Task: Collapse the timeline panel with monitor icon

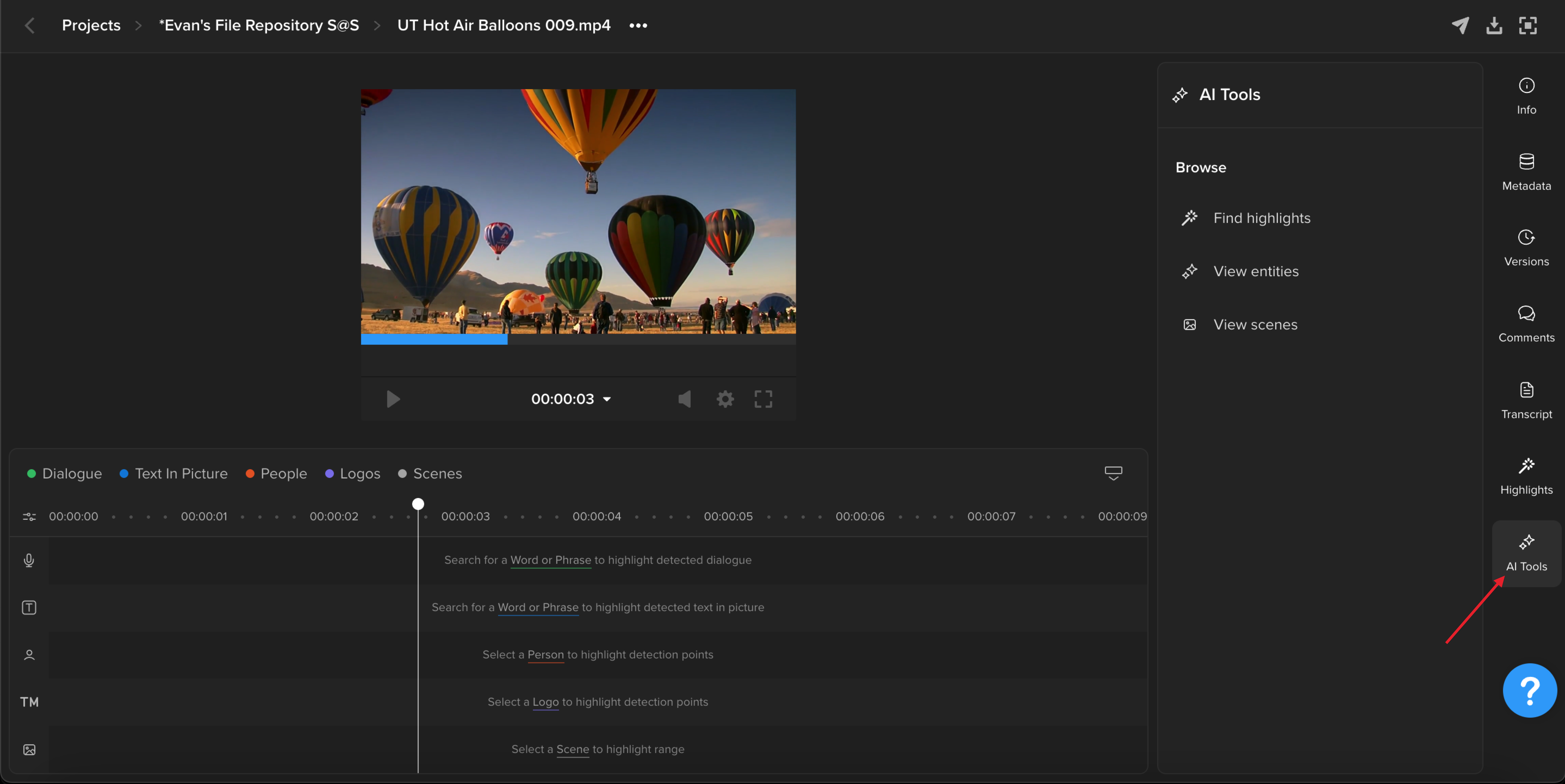Action: [x=1113, y=473]
